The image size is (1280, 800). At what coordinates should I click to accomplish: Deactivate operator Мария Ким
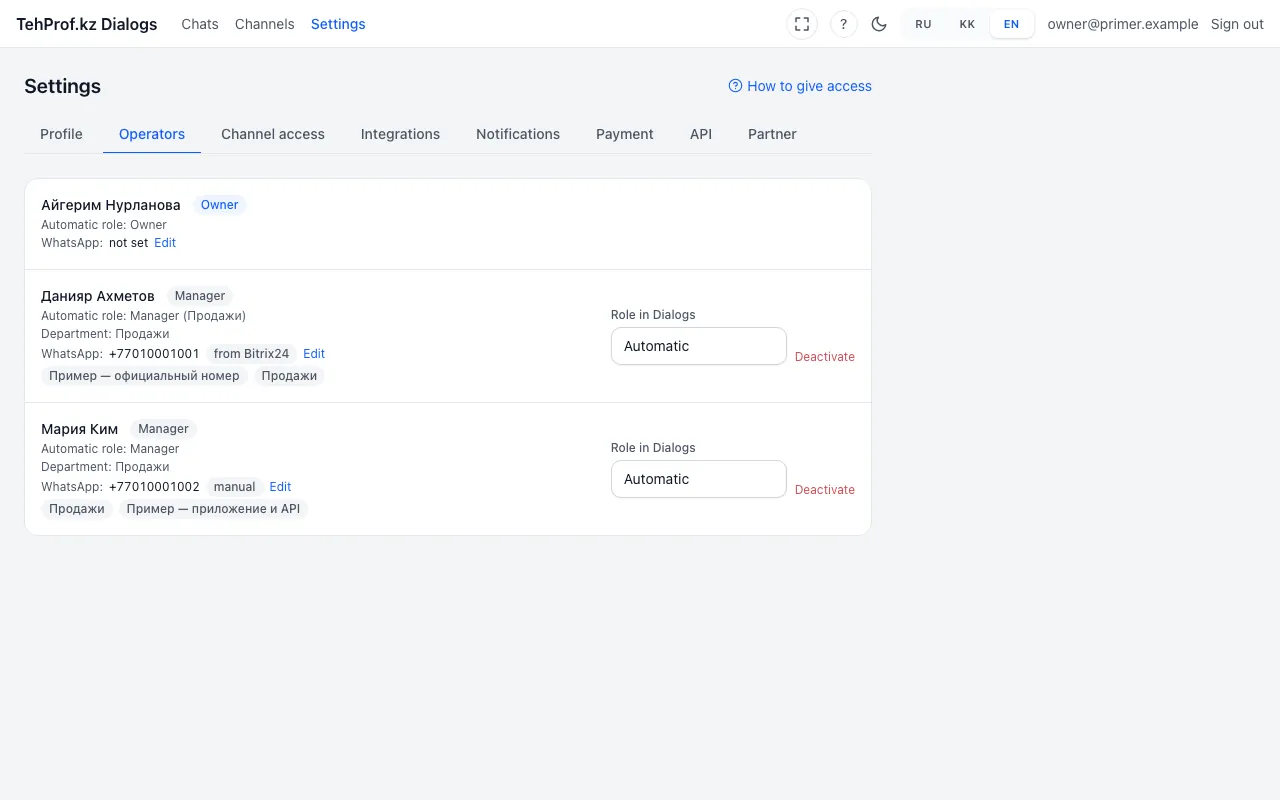[825, 490]
